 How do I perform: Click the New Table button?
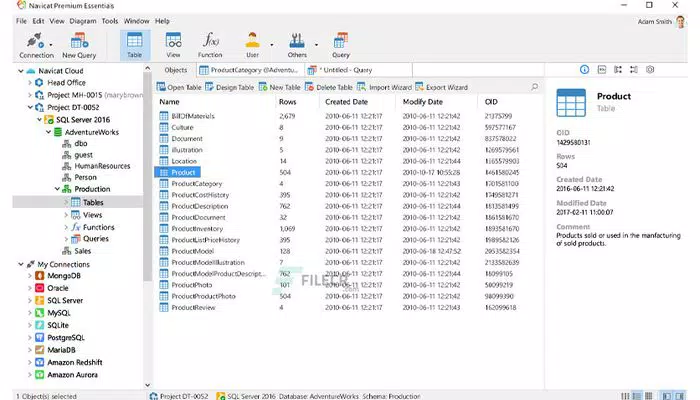pos(279,87)
